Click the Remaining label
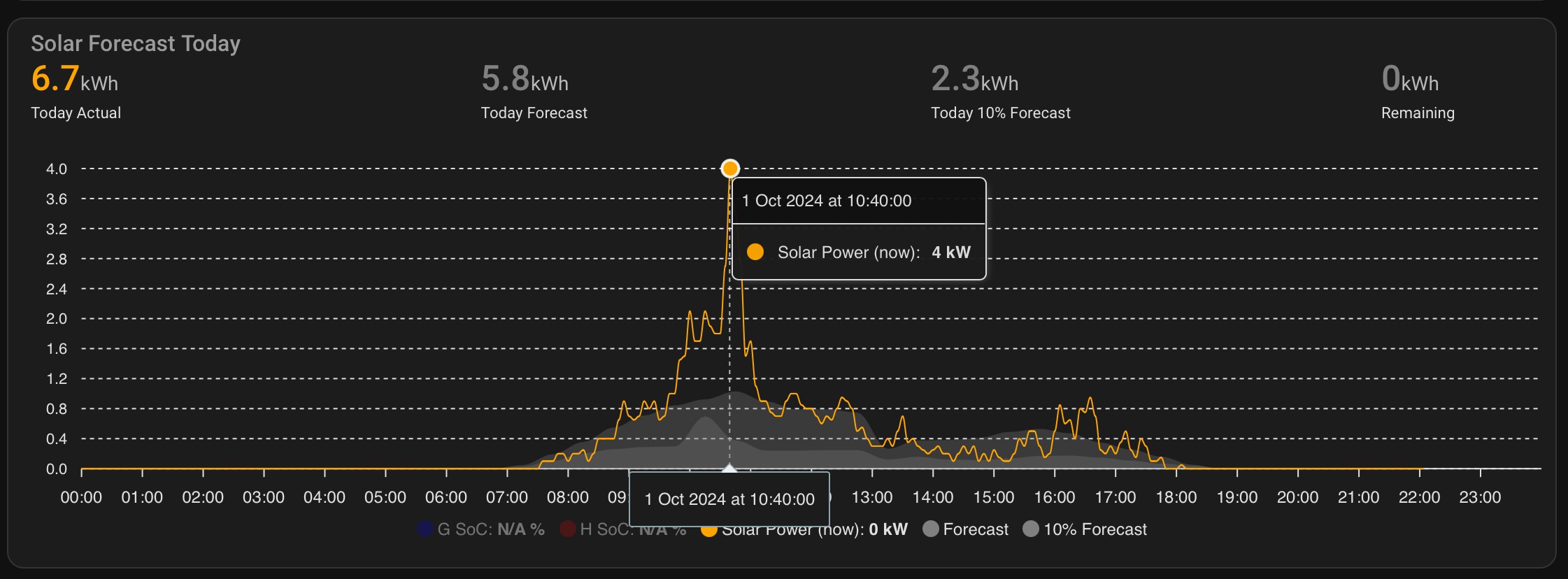Screen dimensions: 1568x579 pyautogui.click(x=1418, y=113)
